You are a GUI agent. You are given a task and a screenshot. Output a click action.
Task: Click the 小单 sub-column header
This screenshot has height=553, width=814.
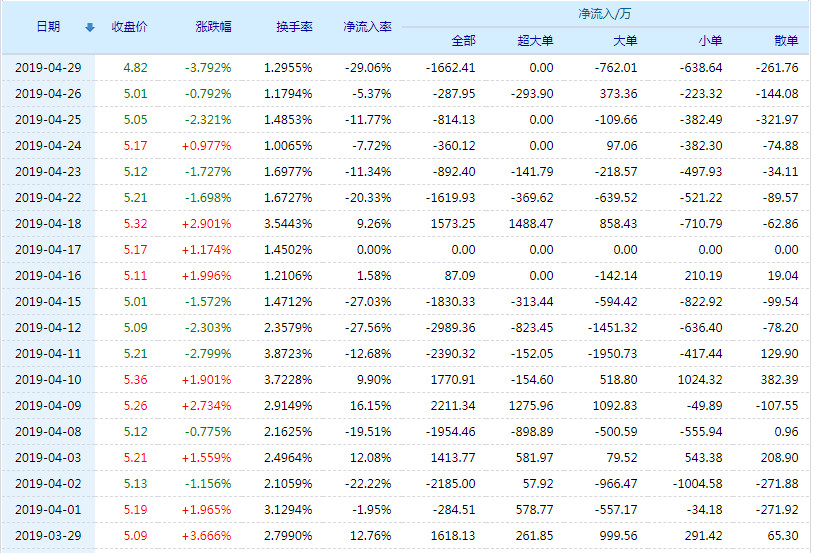[709, 41]
